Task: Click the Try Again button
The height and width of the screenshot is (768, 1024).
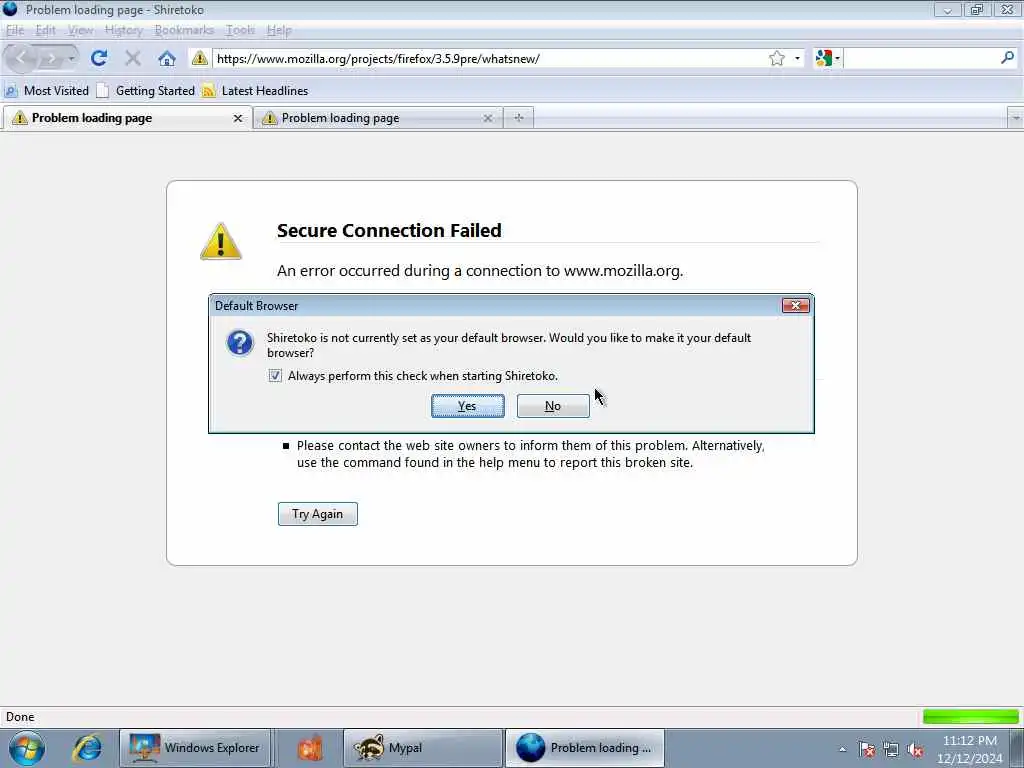Action: (x=317, y=514)
